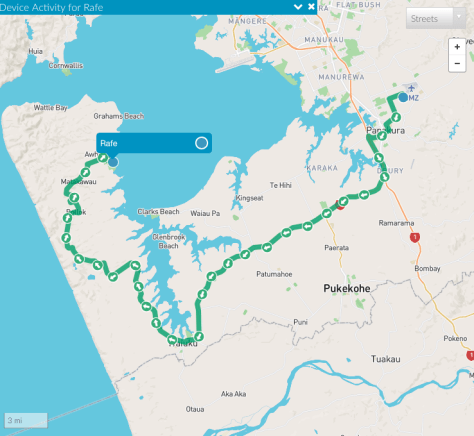Toggle the circle in Rafe label
This screenshot has width=474, height=436.
pyautogui.click(x=201, y=143)
